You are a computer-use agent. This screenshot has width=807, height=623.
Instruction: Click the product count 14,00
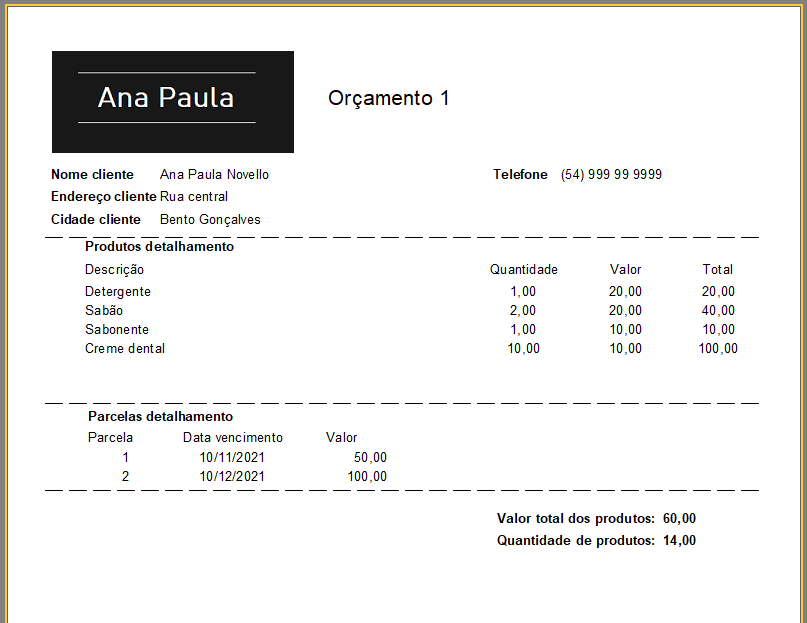679,541
